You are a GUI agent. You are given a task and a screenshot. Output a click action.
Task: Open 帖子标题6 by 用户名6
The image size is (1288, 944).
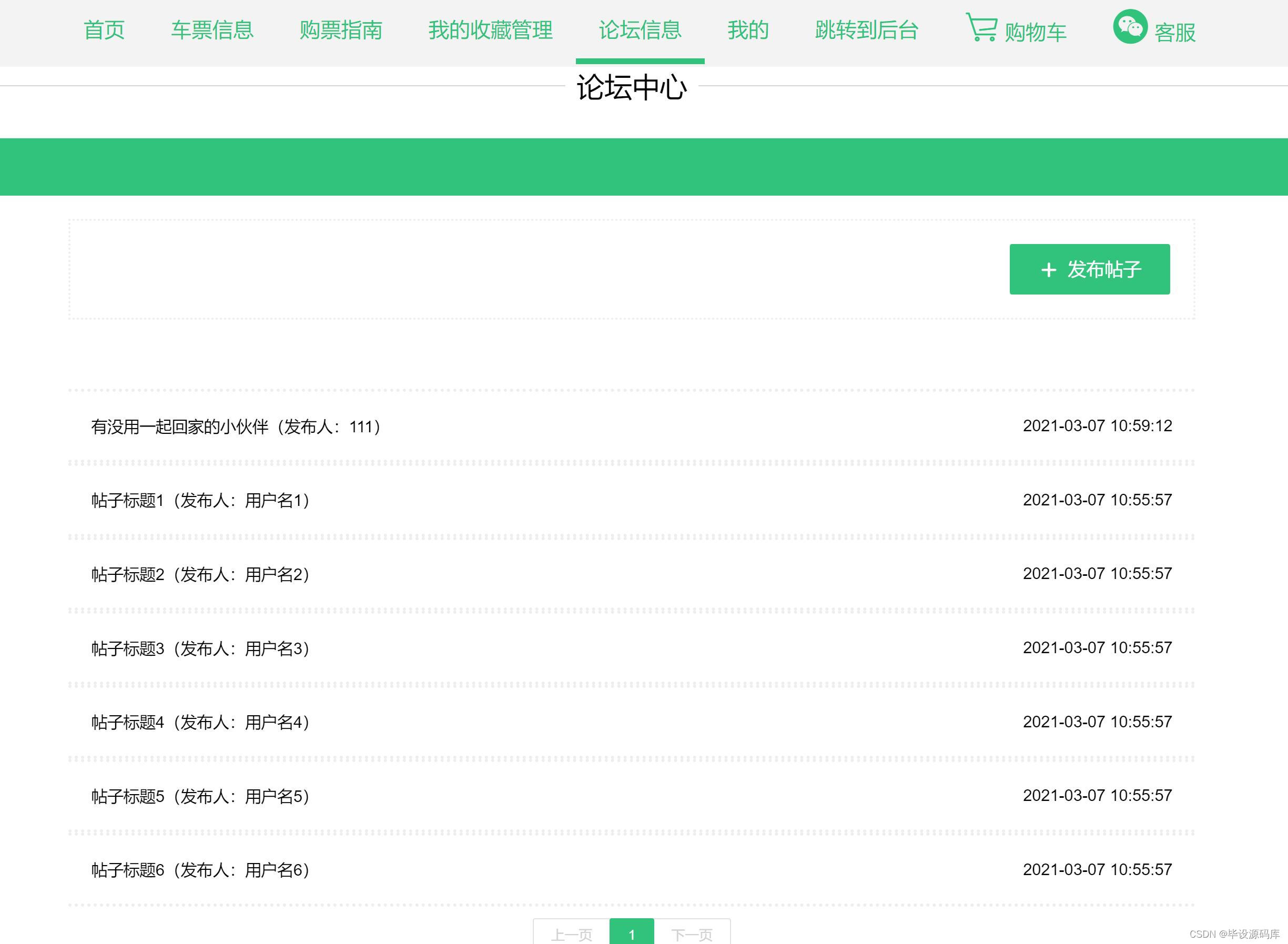click(200, 870)
